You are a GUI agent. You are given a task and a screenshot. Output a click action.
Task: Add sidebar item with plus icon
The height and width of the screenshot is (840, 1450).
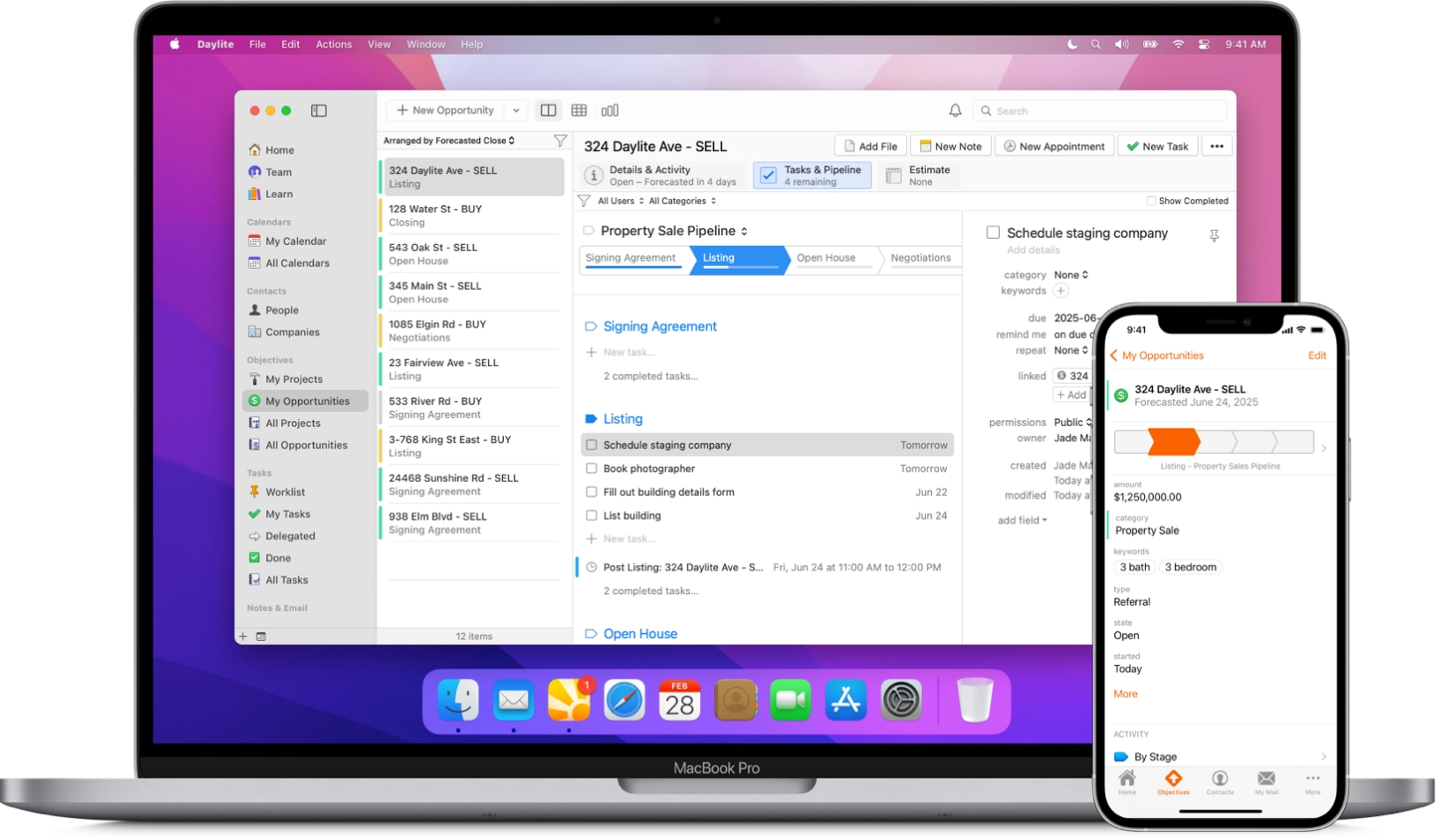pyautogui.click(x=243, y=636)
